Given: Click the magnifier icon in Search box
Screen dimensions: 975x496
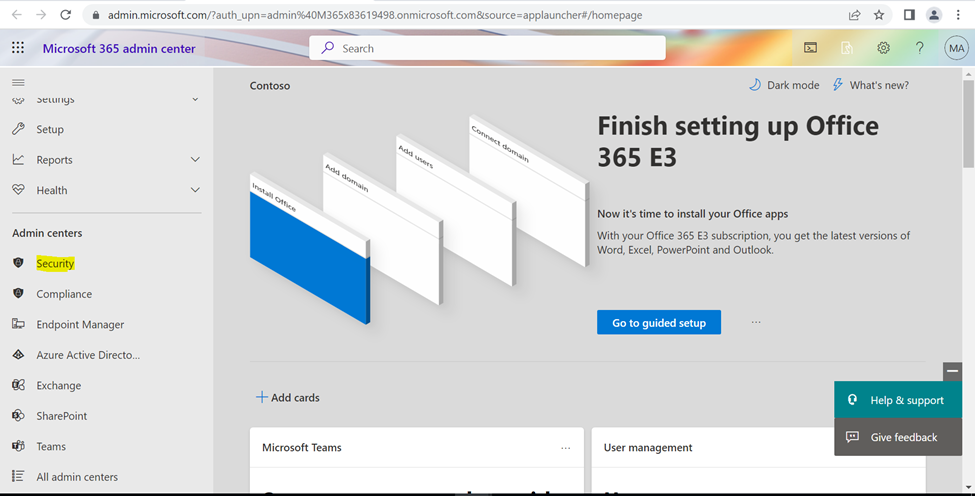Looking at the screenshot, I should [328, 48].
